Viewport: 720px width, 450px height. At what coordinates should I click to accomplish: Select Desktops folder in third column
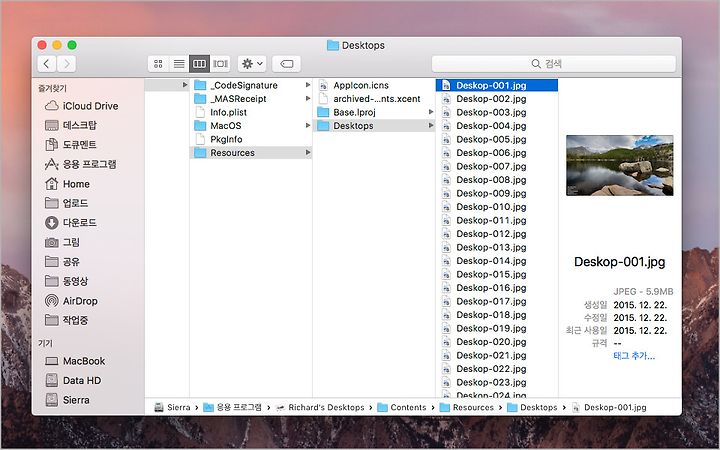(374, 125)
